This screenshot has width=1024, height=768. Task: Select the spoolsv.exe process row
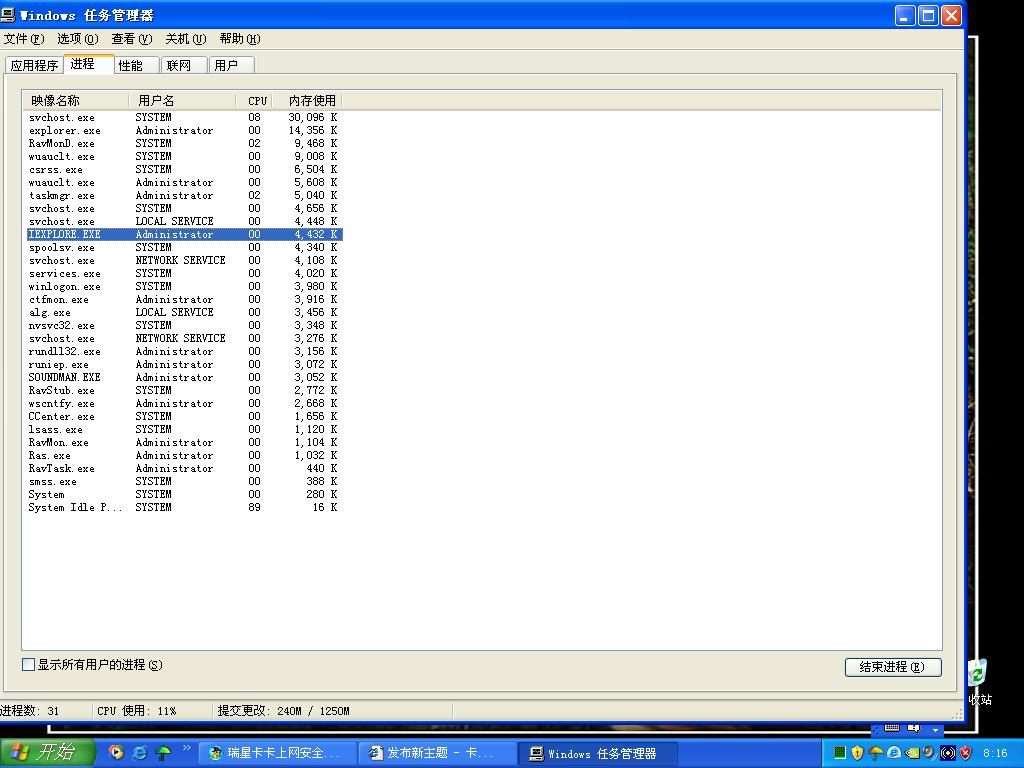point(185,248)
